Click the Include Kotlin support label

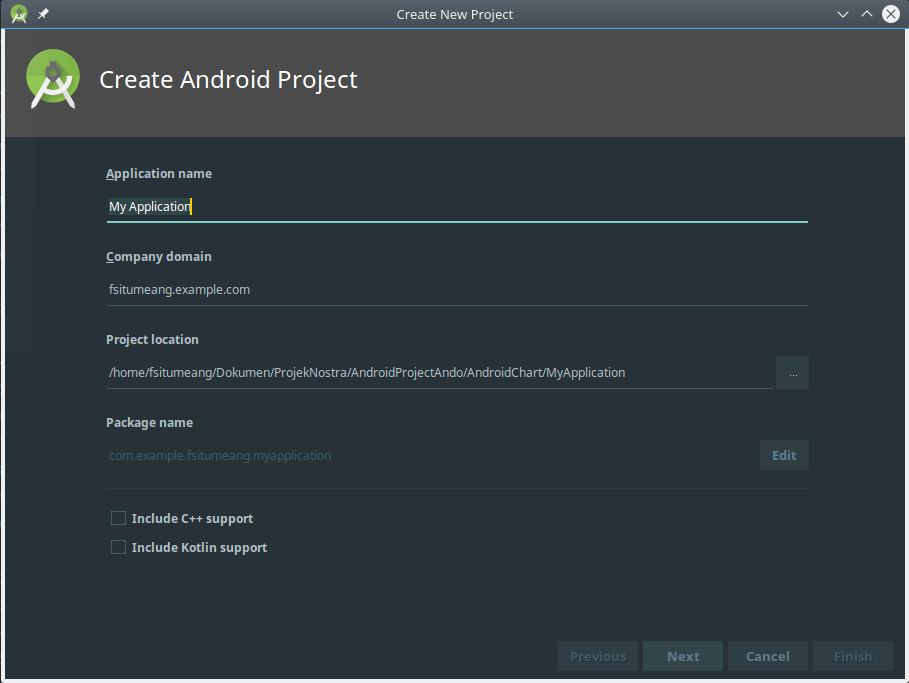pyautogui.click(x=199, y=548)
